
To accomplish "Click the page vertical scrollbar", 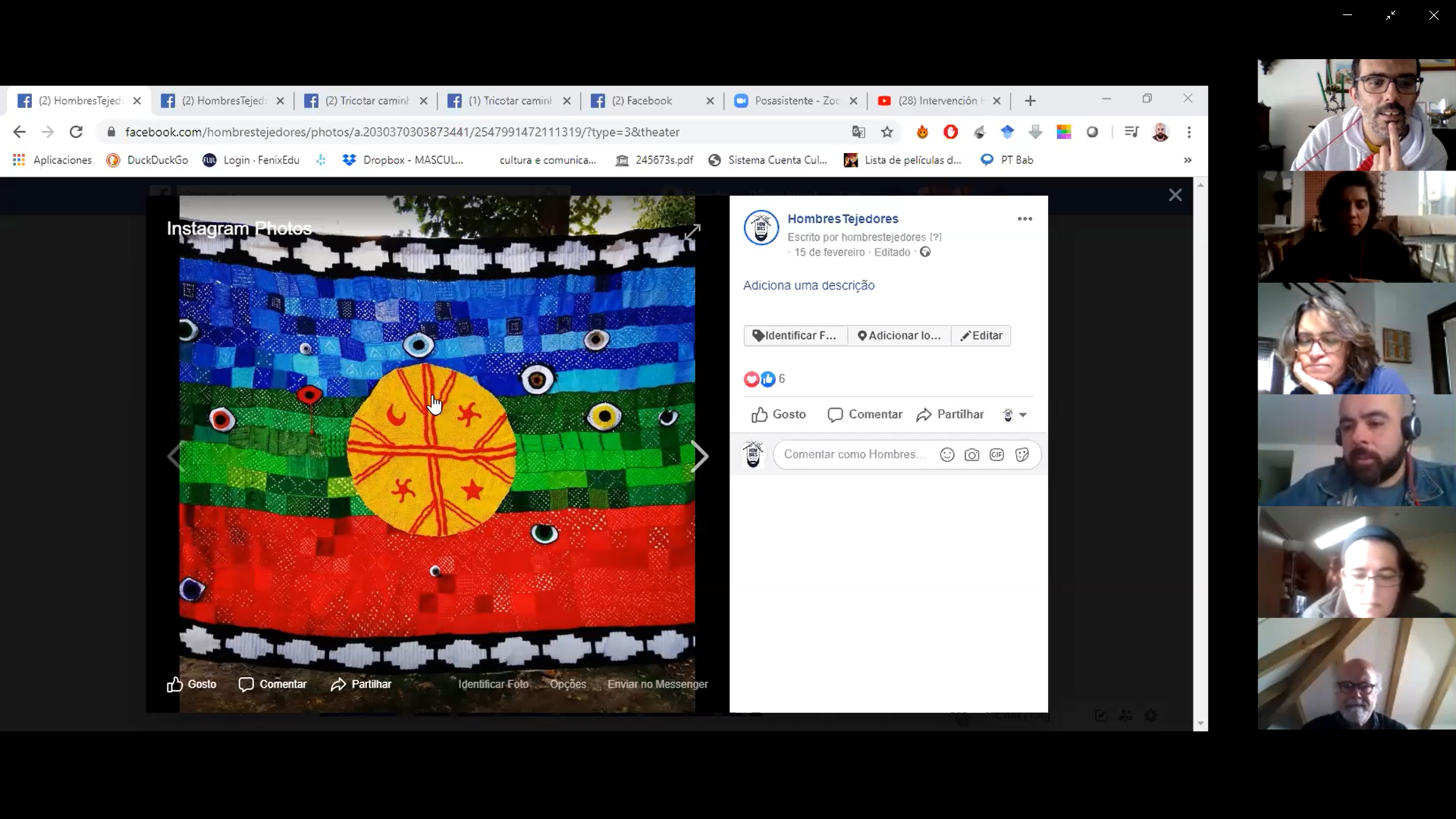I will [x=1200, y=453].
